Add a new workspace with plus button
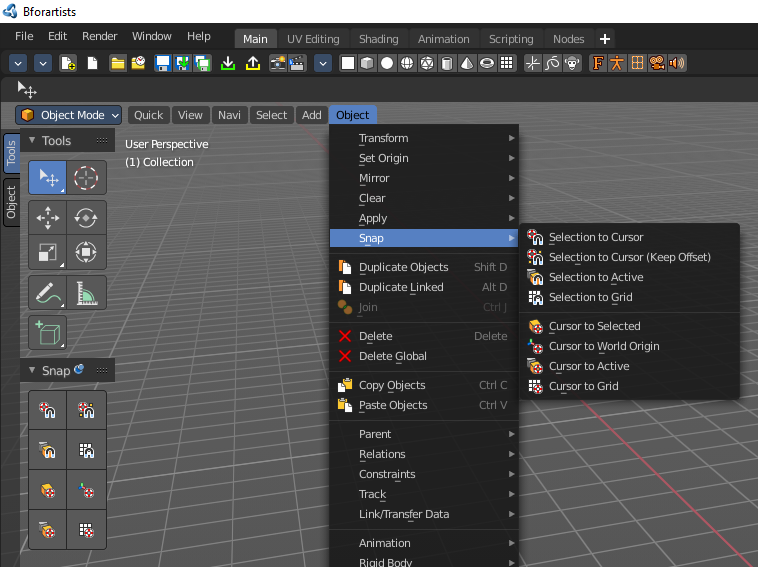Screen dimensions: 758x567 click(x=605, y=39)
